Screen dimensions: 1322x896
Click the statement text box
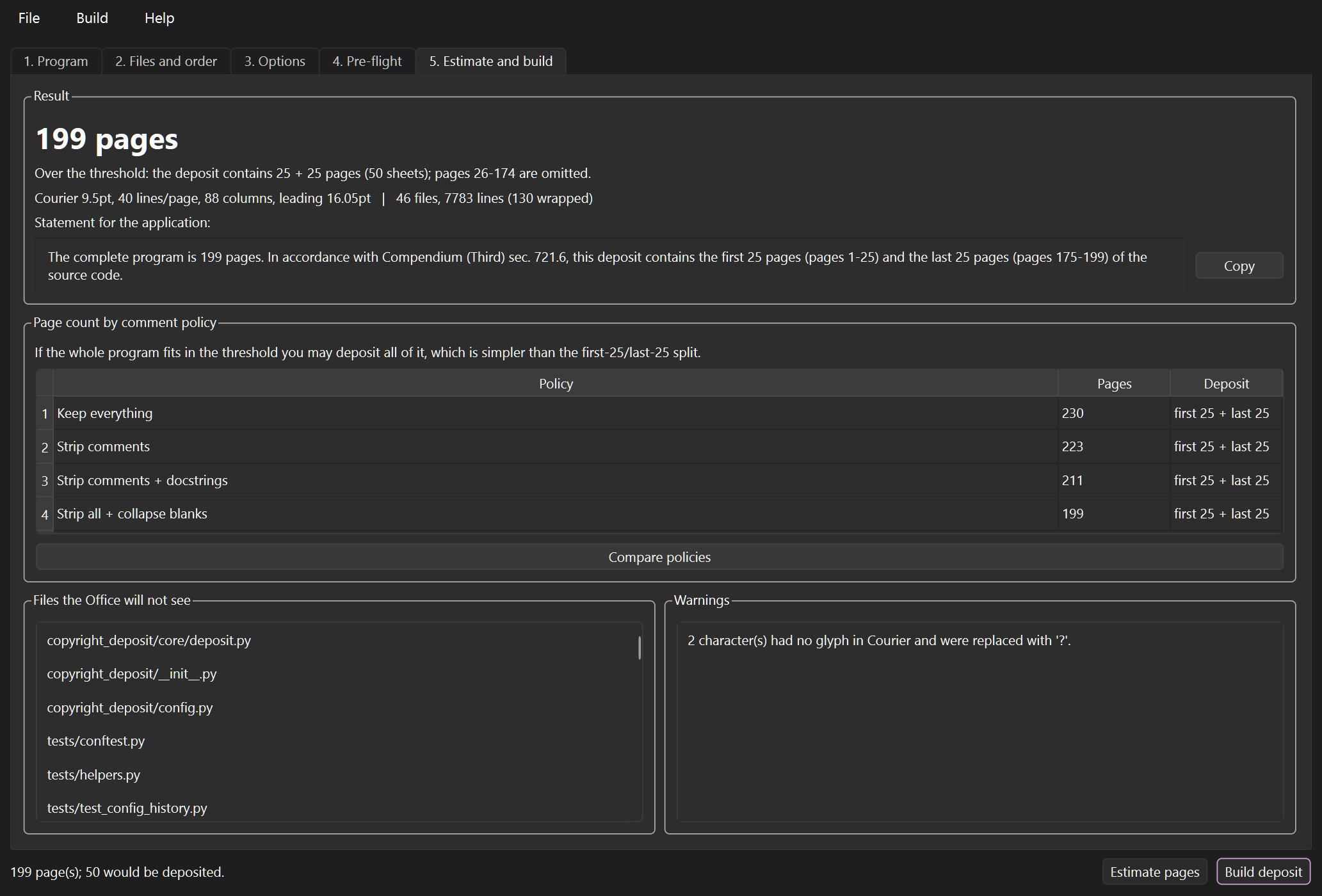(x=611, y=266)
